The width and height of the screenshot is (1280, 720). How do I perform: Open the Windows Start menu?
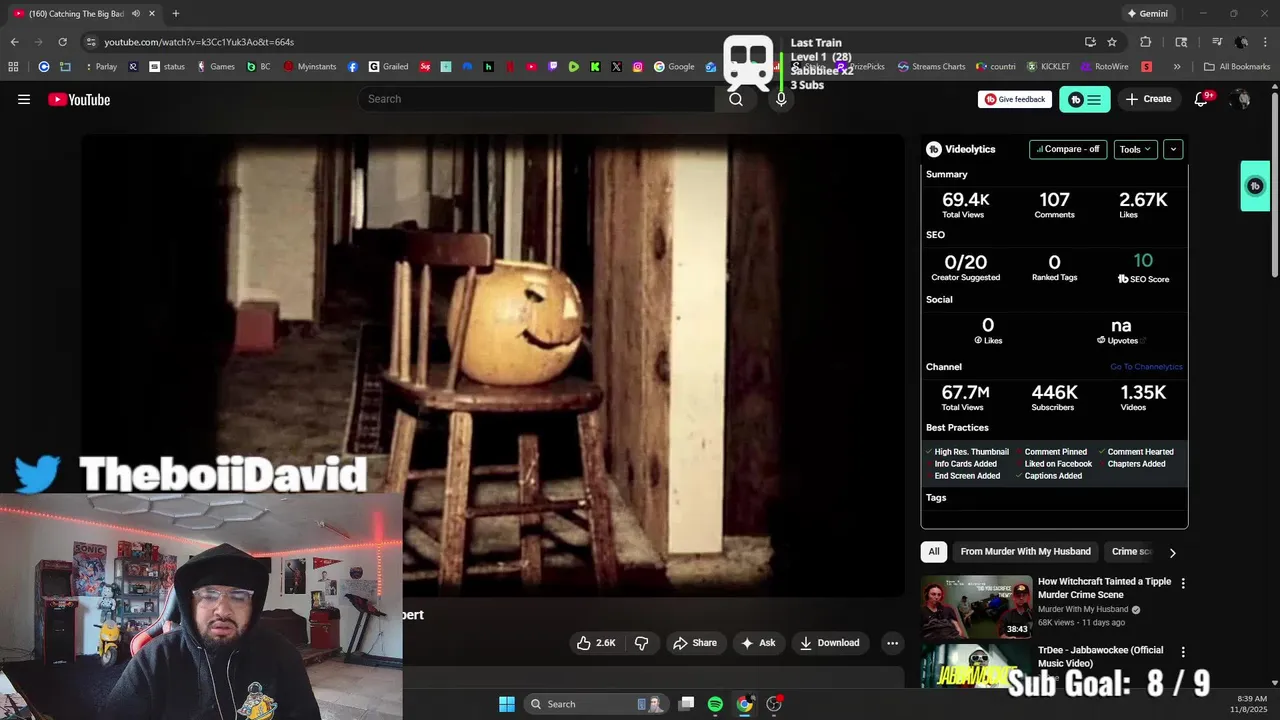click(507, 704)
